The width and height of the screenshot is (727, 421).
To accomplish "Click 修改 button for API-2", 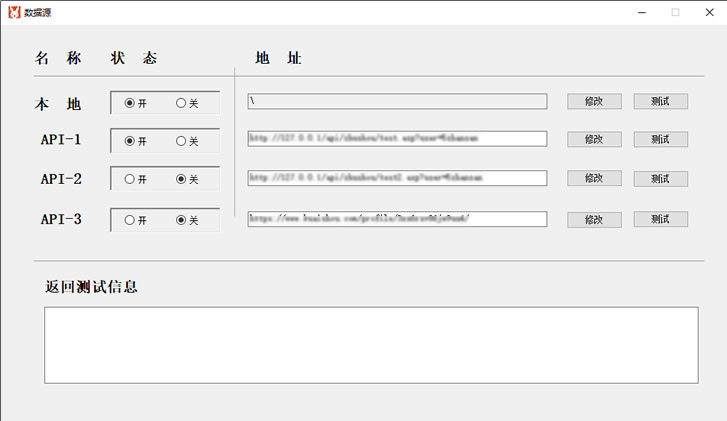I will 594,178.
